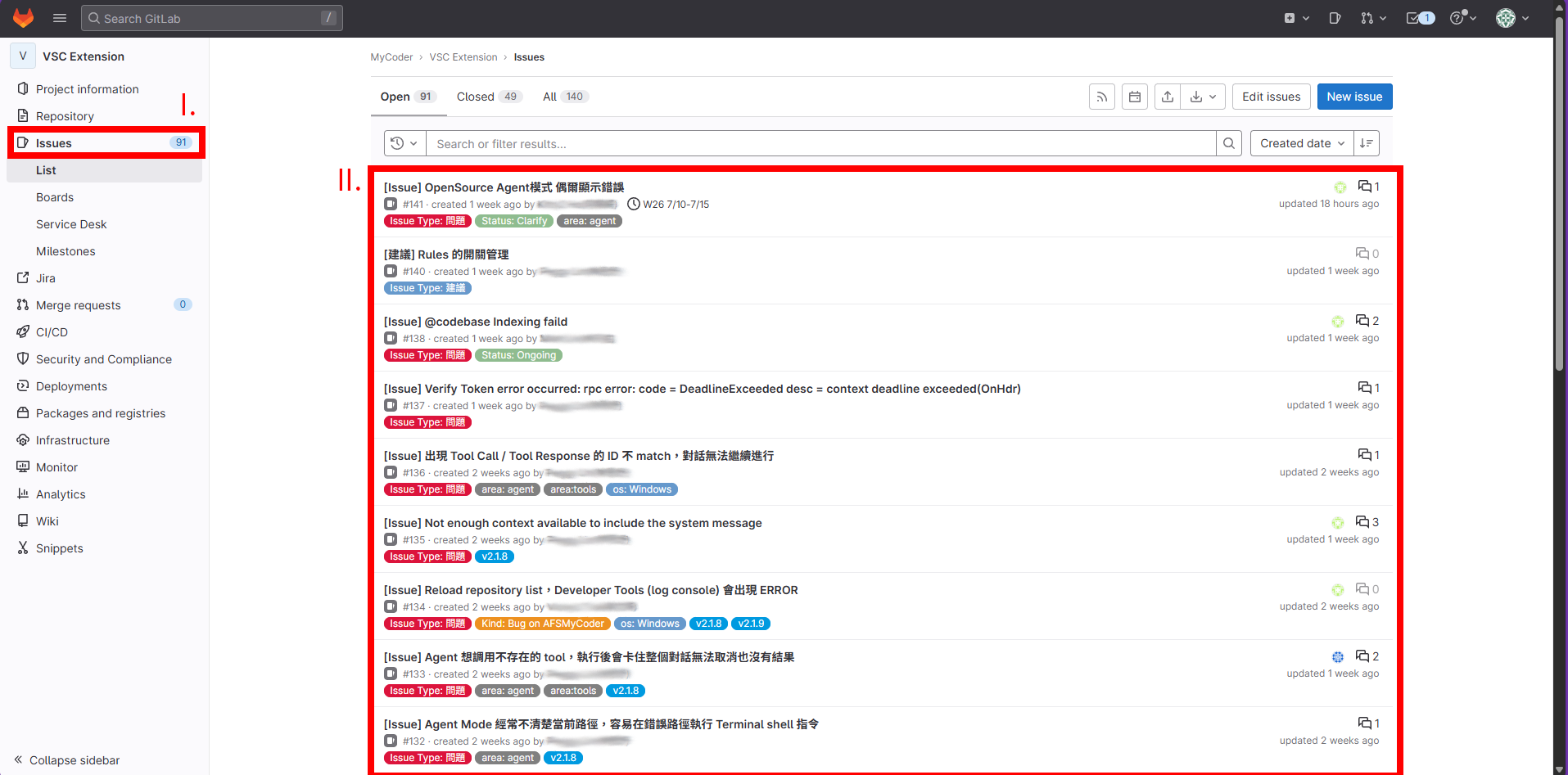Open Analytics in sidebar

point(104,494)
